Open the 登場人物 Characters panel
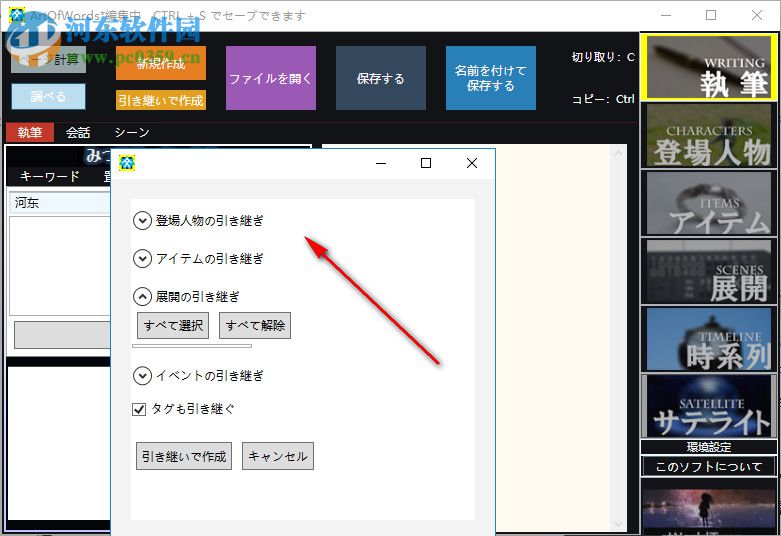This screenshot has height=536, width=781. [x=708, y=135]
